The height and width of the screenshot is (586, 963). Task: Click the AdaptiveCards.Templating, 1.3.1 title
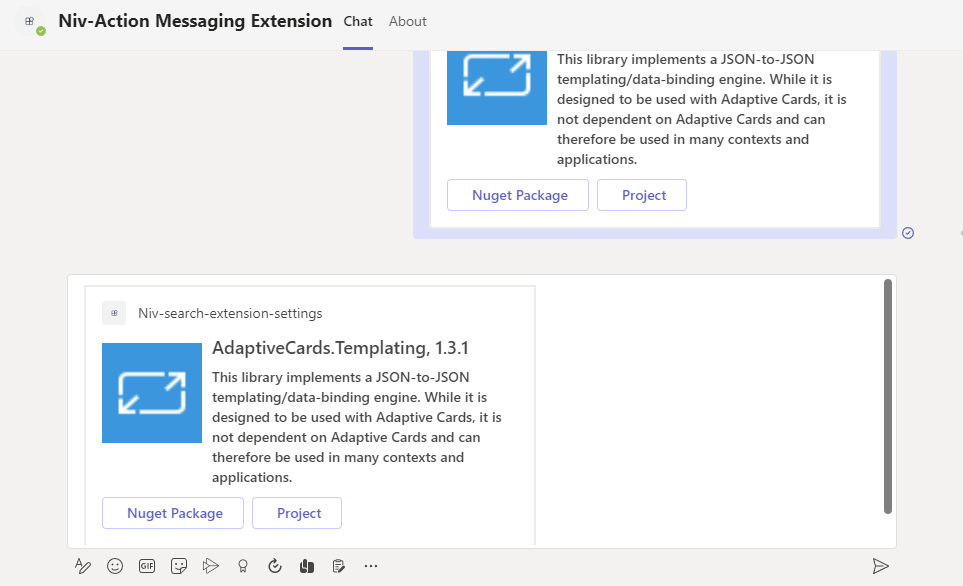[340, 348]
